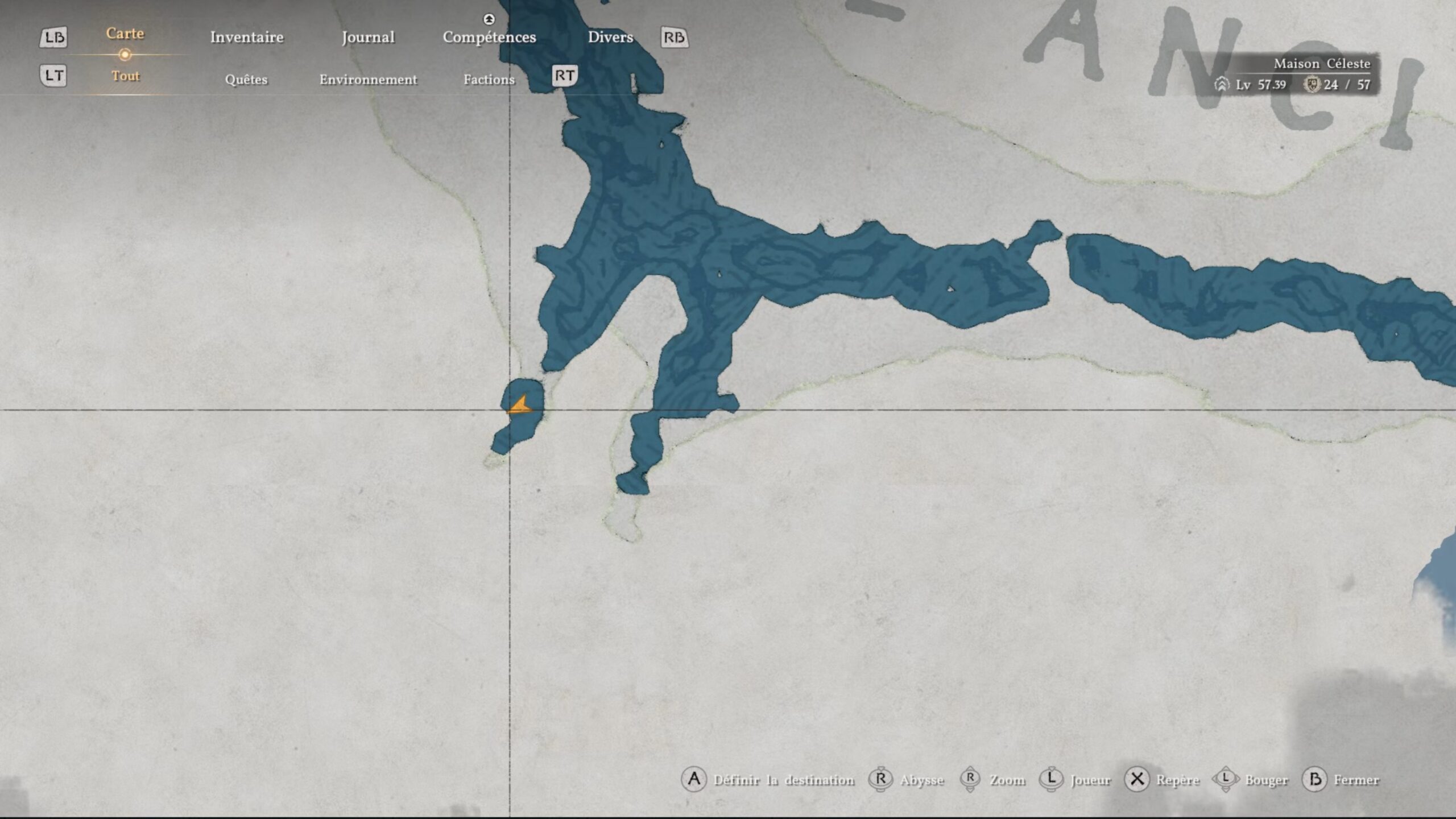Open the Compétences tab
The height and width of the screenshot is (819, 1456).
489,38
